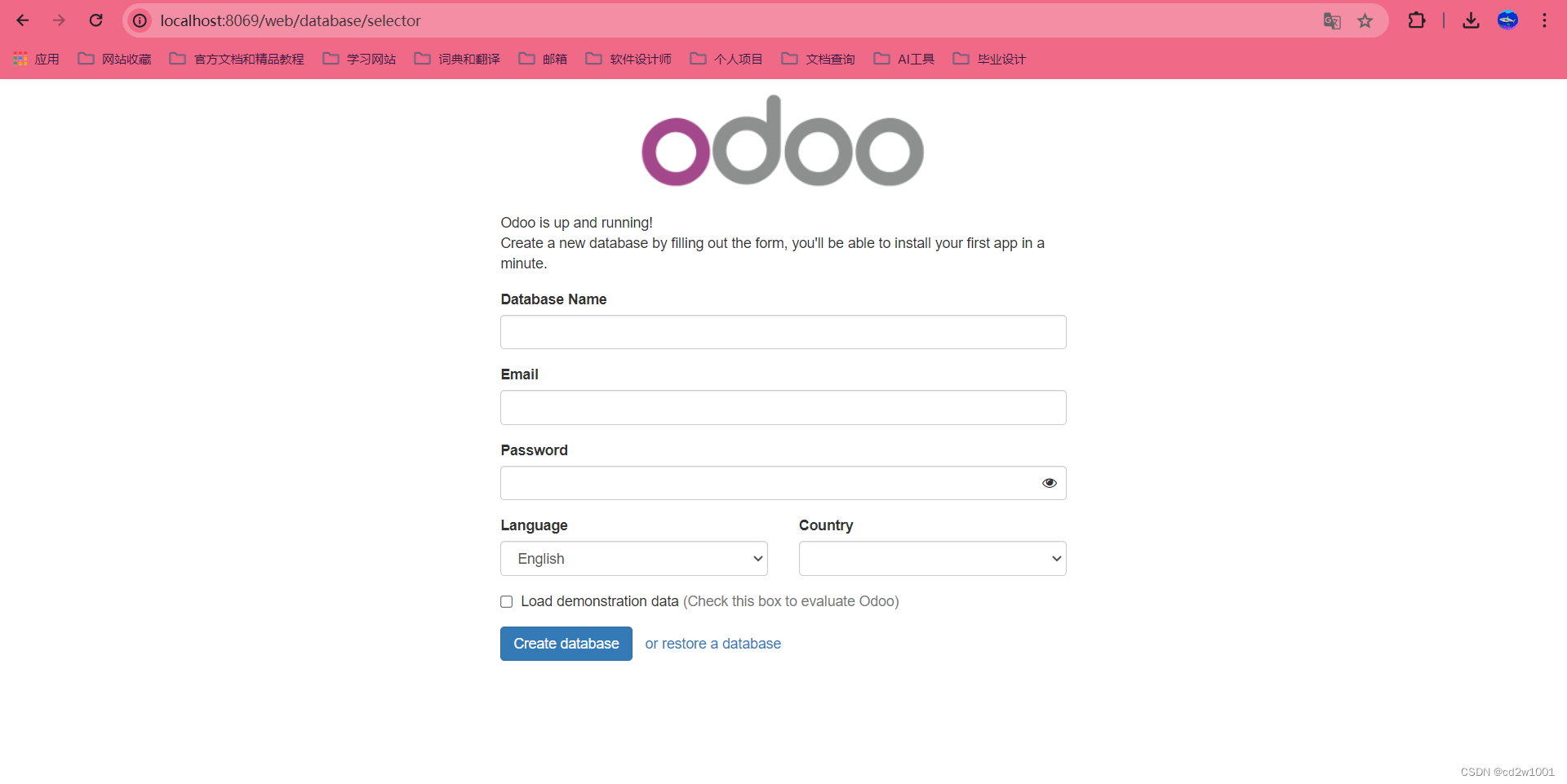Viewport: 1567px width, 784px height.
Task: Open AI工具 bookmark folder
Action: [903, 59]
